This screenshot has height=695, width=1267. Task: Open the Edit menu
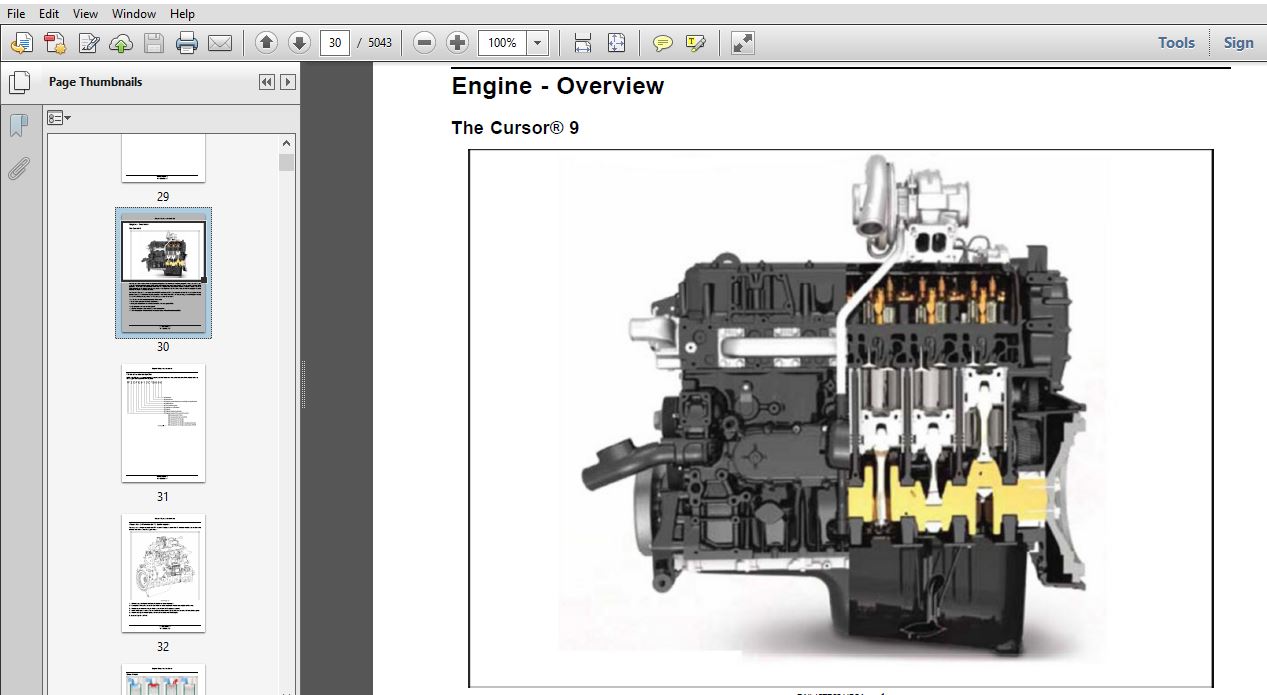point(49,14)
